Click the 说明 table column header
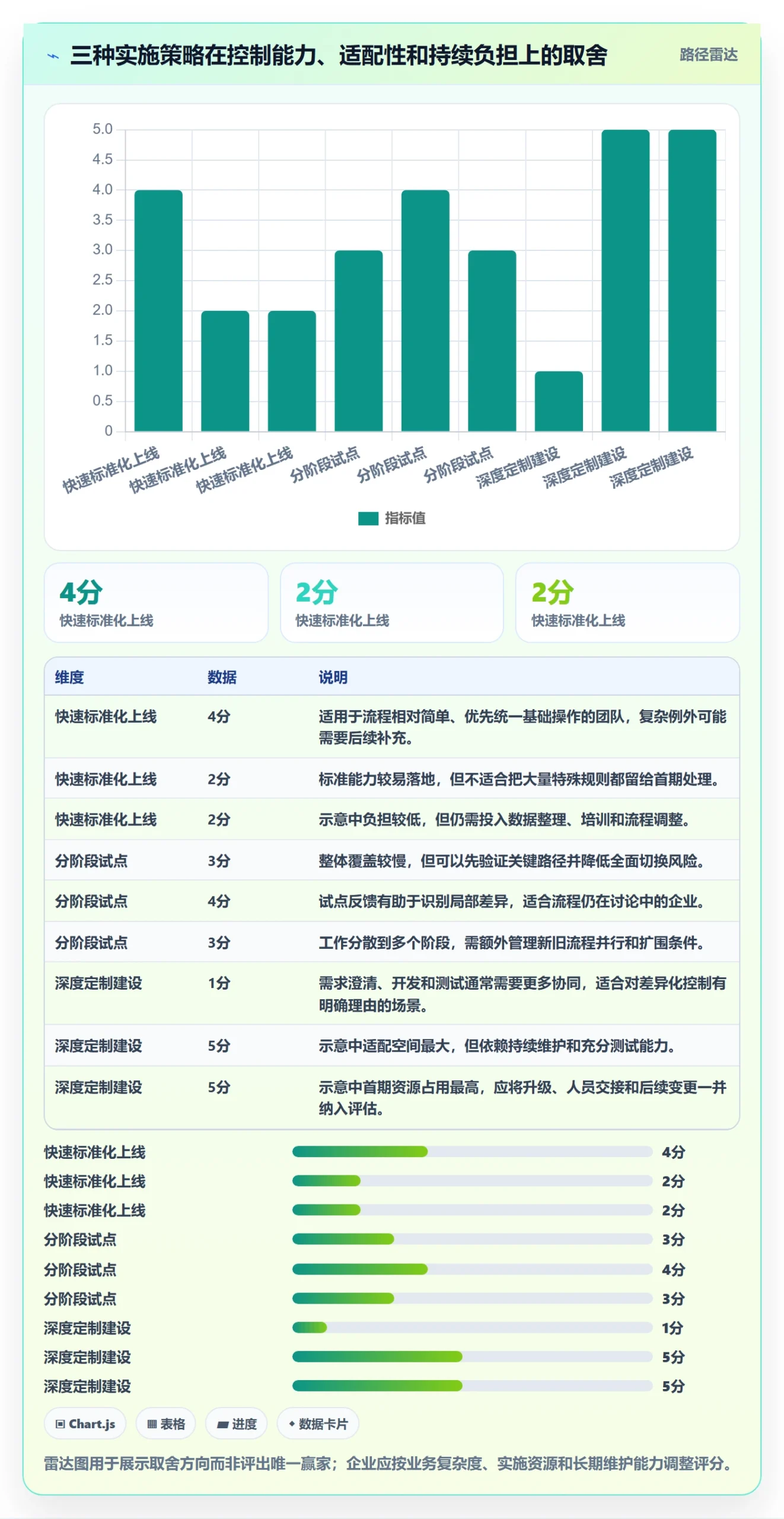The image size is (784, 1519). coord(333,677)
